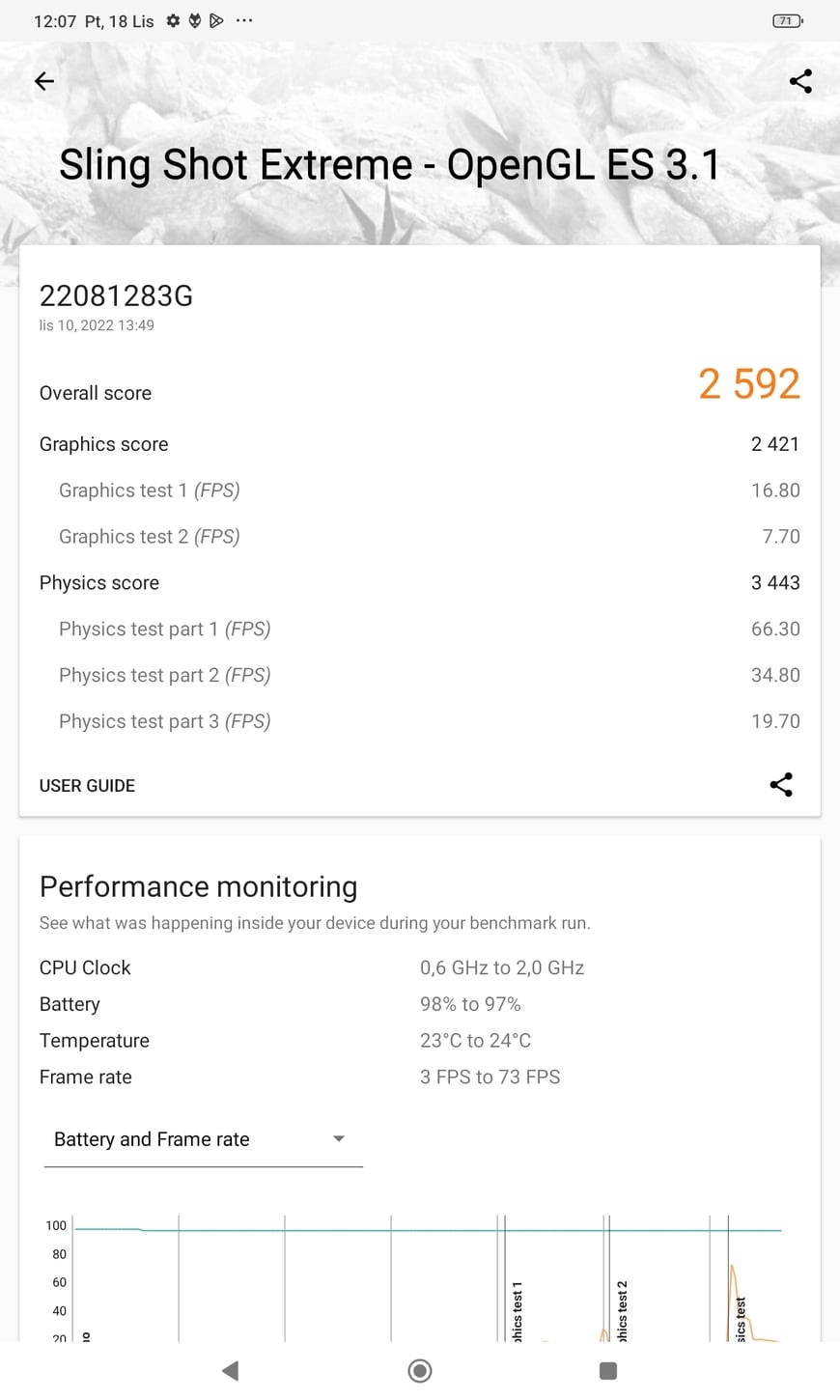The width and height of the screenshot is (840, 1400).
Task: Click the dropdown arrow beside chart selector
Action: (x=339, y=1139)
